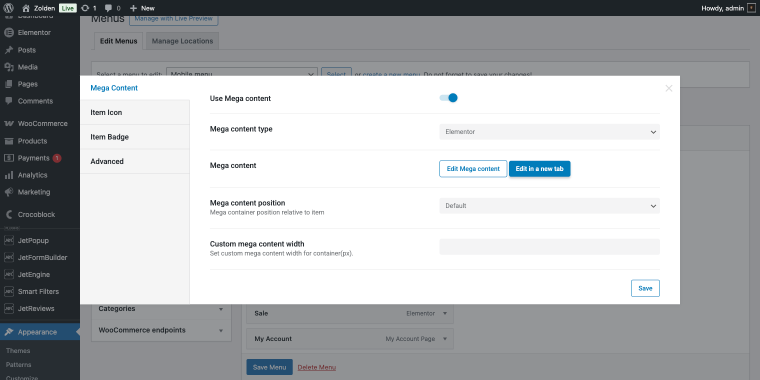
Task: Switch to the Advanced tab
Action: tap(135, 161)
